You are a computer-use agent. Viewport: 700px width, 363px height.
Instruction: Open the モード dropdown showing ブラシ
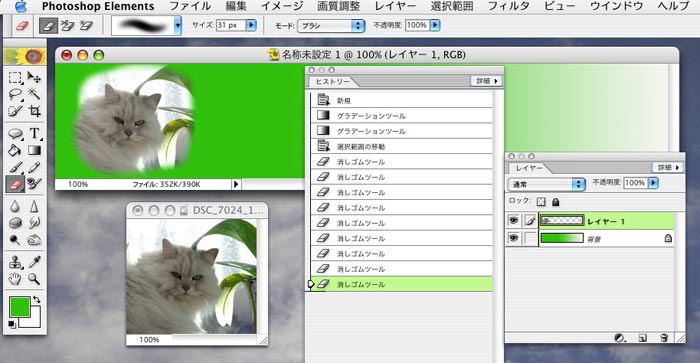[x=331, y=25]
